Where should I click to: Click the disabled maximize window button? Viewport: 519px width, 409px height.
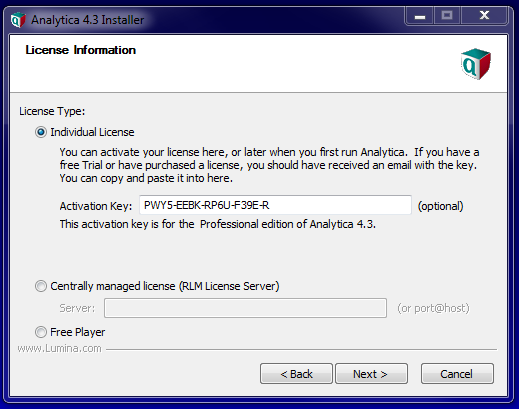pyautogui.click(x=447, y=16)
